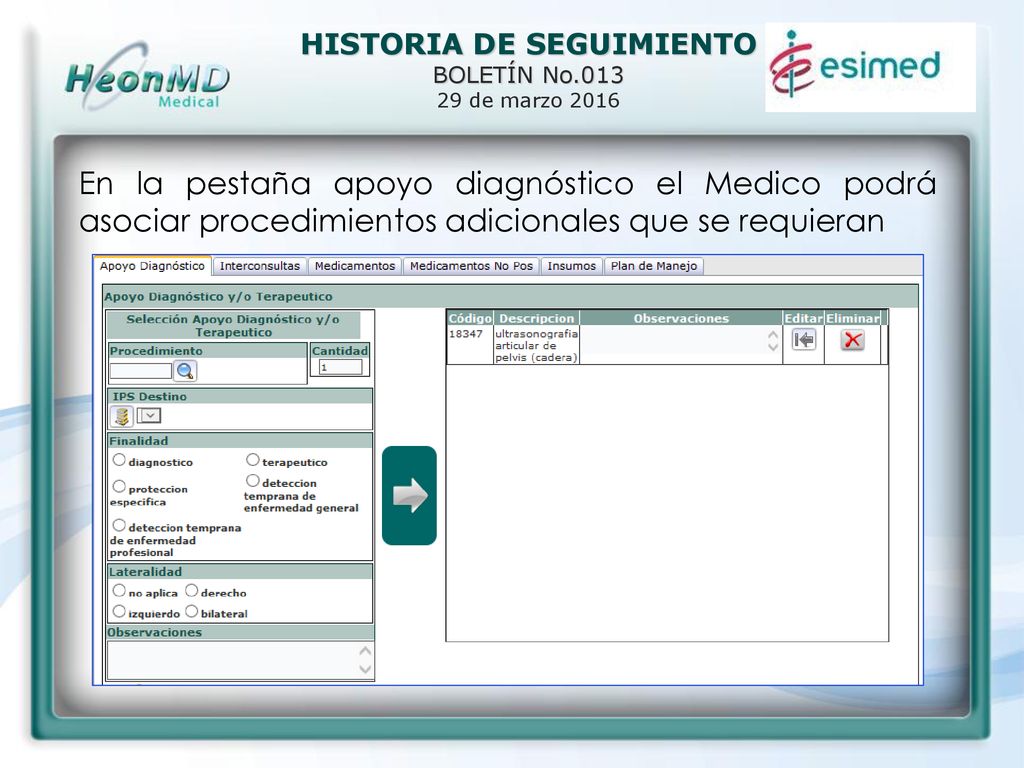This screenshot has width=1024, height=768.
Task: Select no aplica under Lateralidad
Action: point(119,590)
